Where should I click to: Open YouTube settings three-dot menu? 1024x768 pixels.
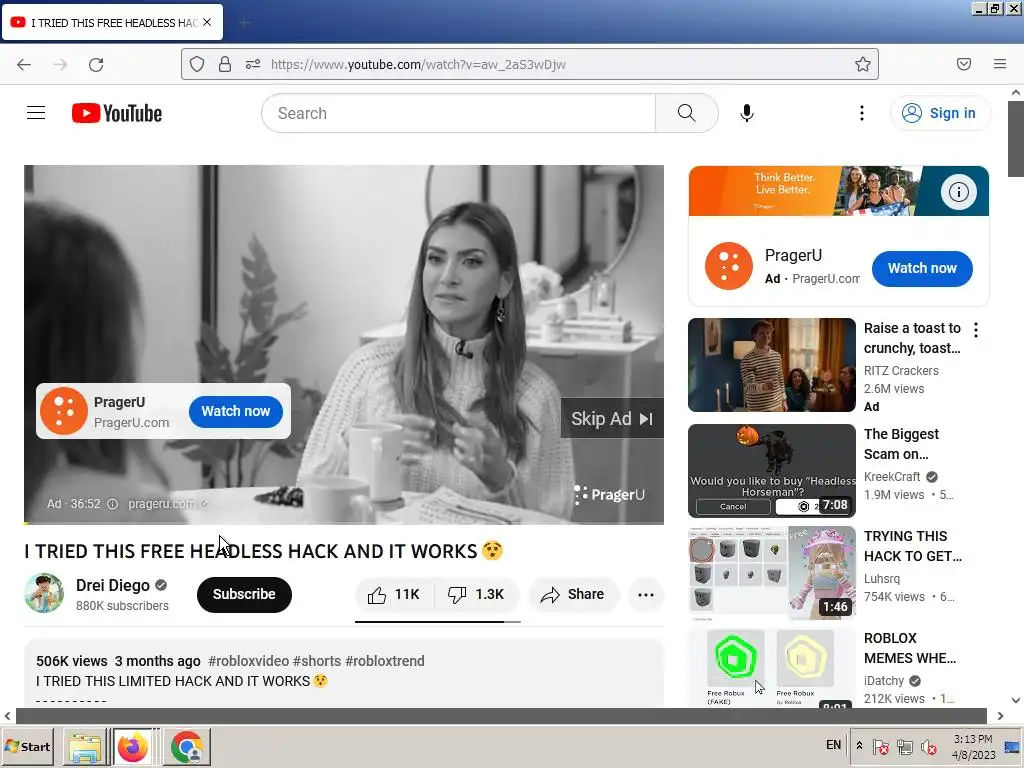(x=861, y=113)
